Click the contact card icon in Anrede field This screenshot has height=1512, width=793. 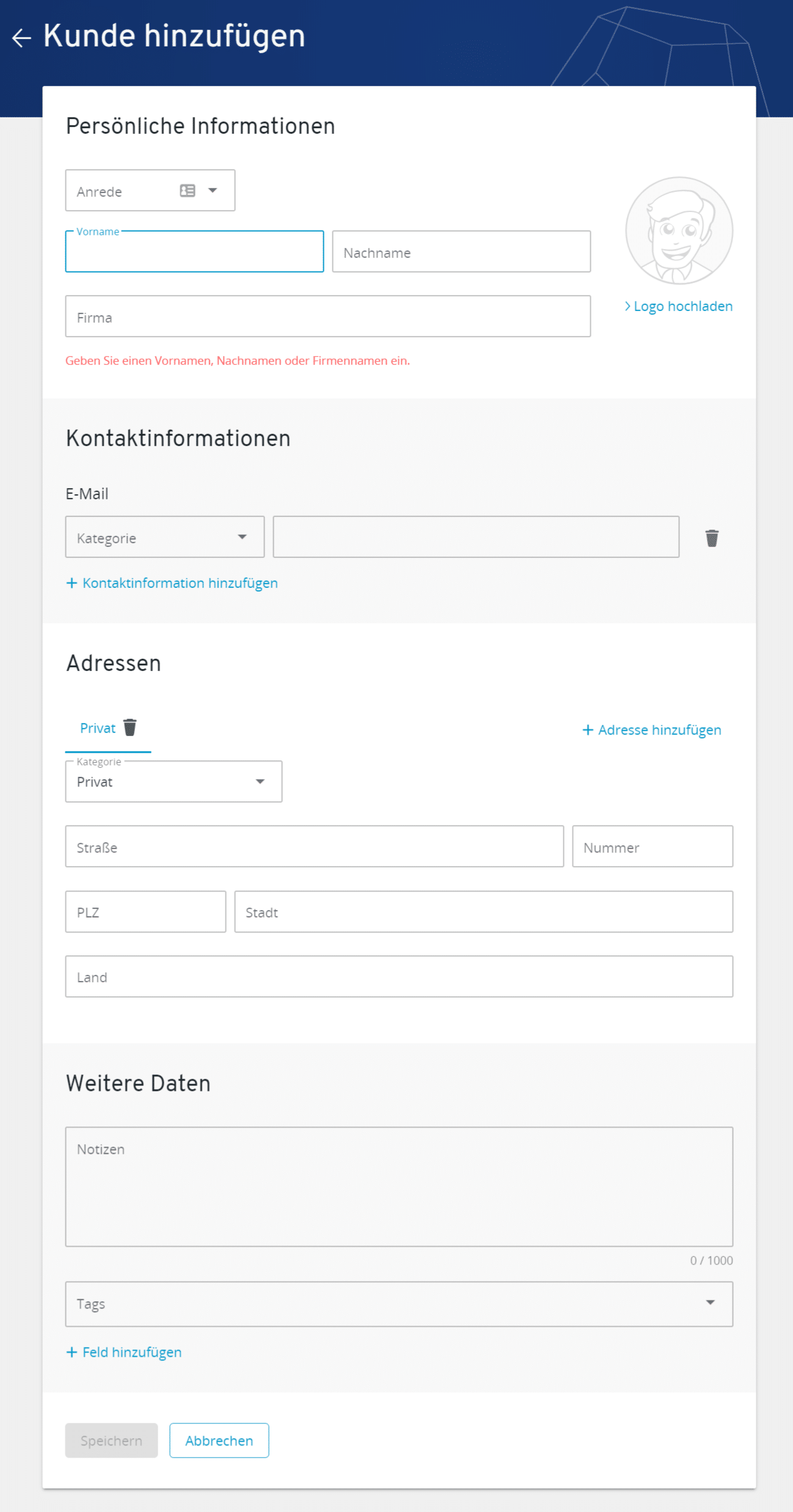(188, 191)
